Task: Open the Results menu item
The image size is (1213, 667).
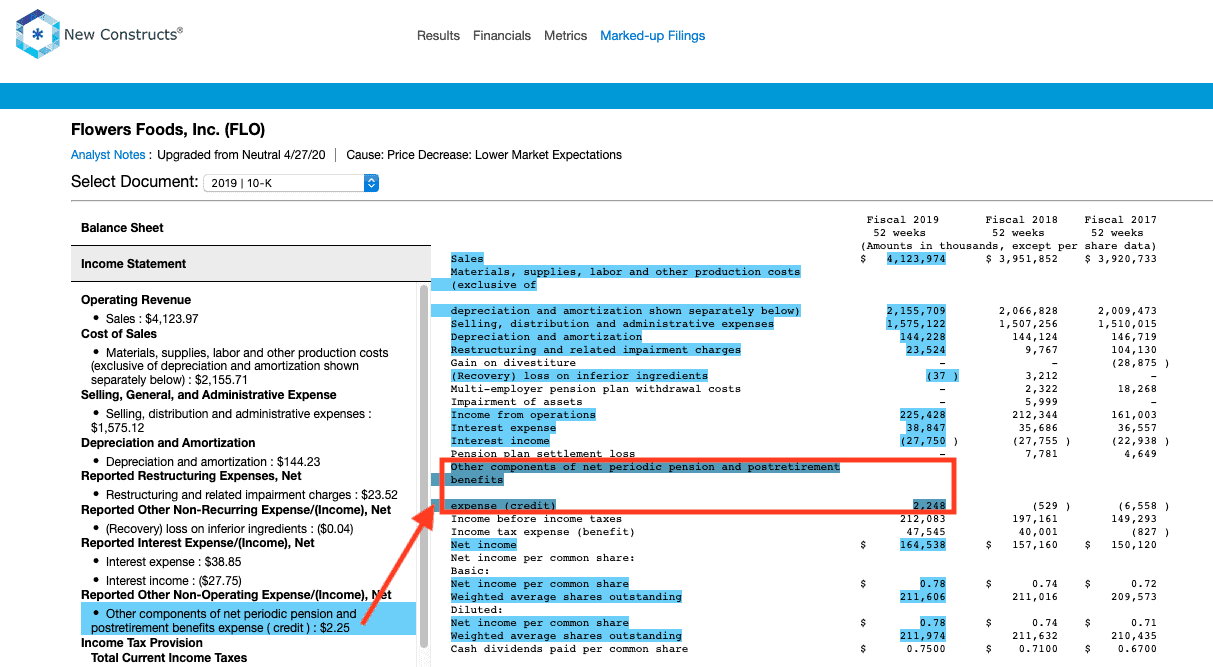Action: (438, 36)
